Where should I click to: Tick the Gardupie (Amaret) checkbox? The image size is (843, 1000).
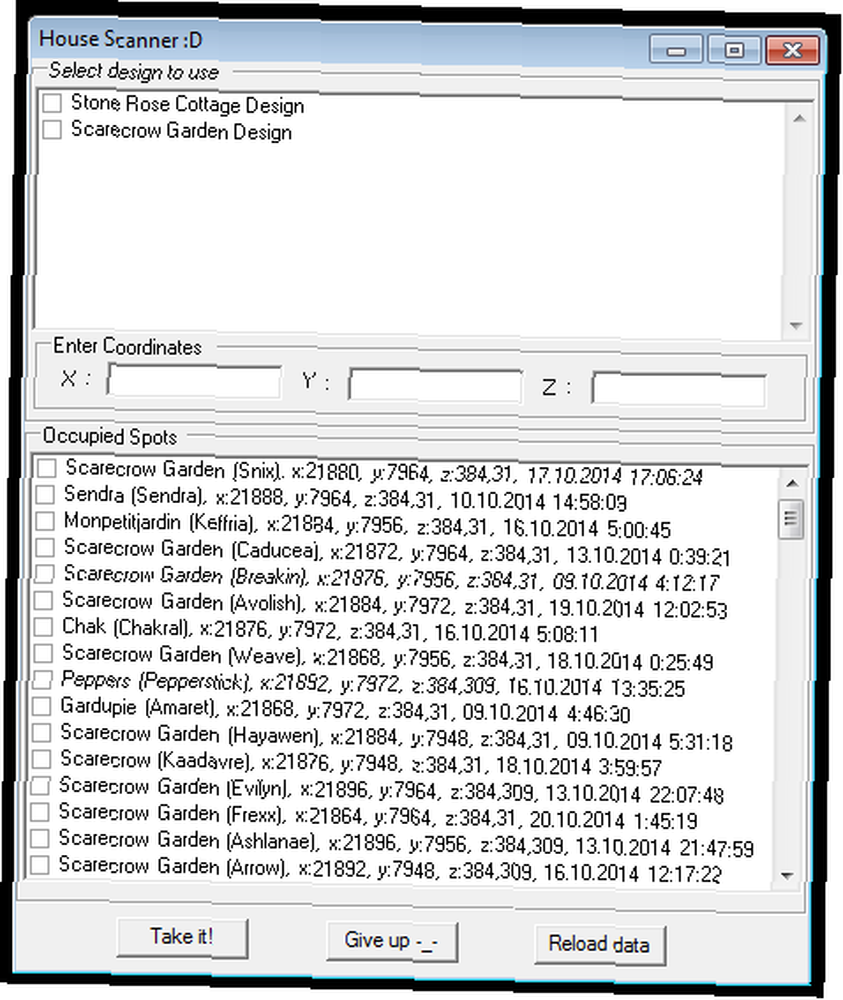click(42, 706)
